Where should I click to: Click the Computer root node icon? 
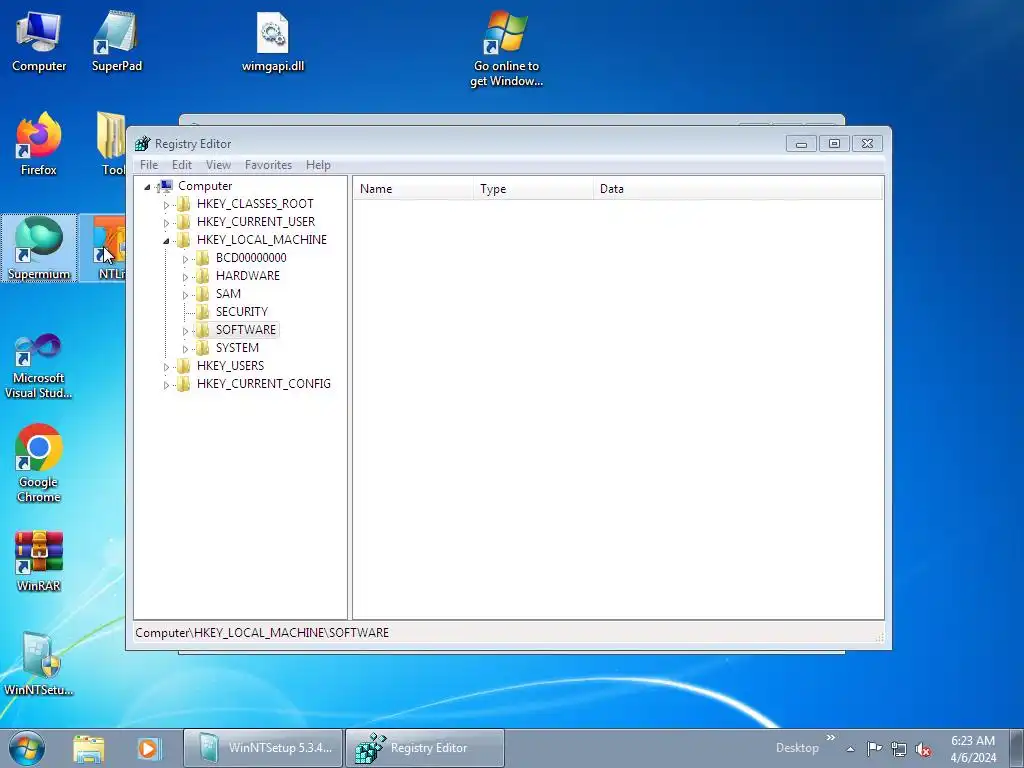click(166, 186)
